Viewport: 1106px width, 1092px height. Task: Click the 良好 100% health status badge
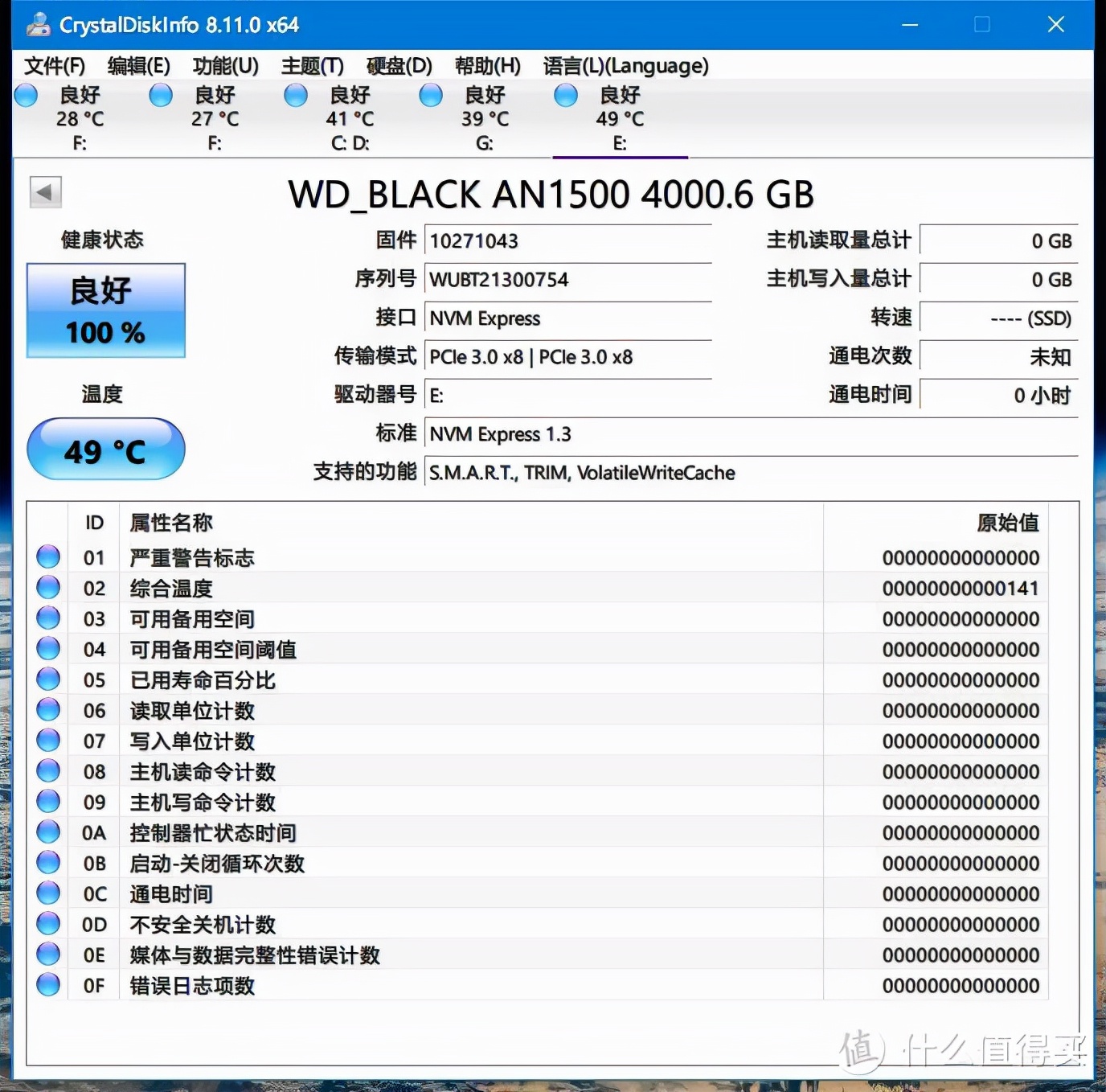105,311
